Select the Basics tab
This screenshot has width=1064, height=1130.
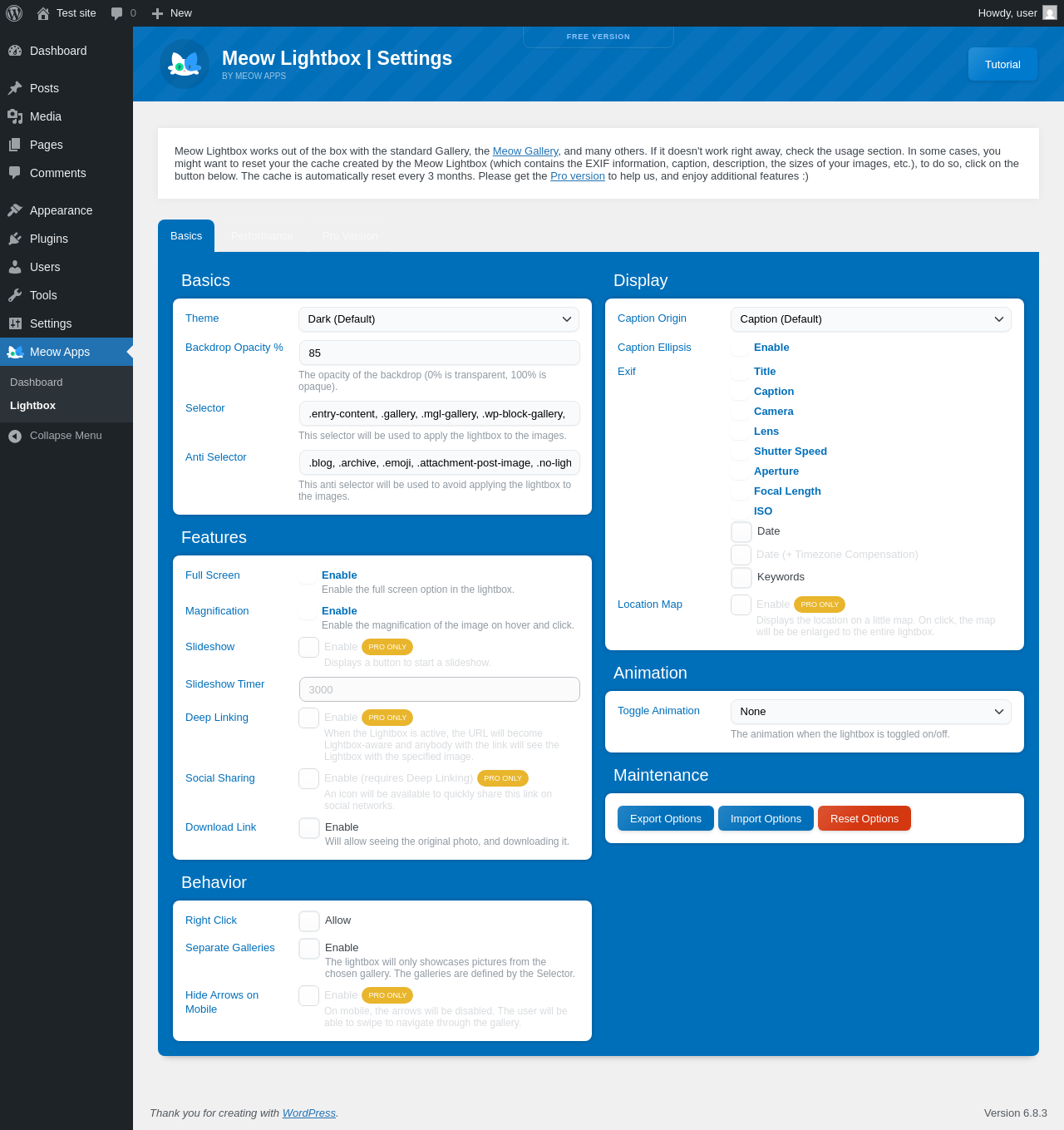pos(186,236)
